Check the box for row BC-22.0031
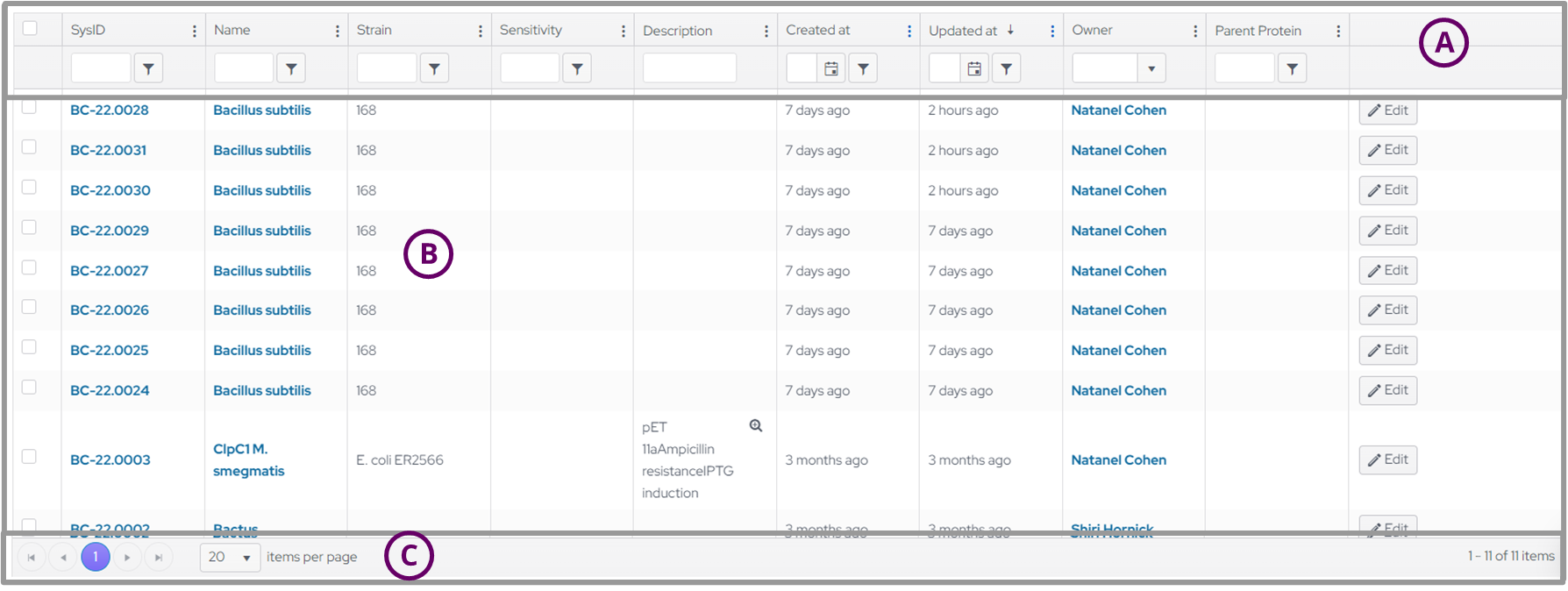The image size is (1568, 591). click(x=29, y=147)
